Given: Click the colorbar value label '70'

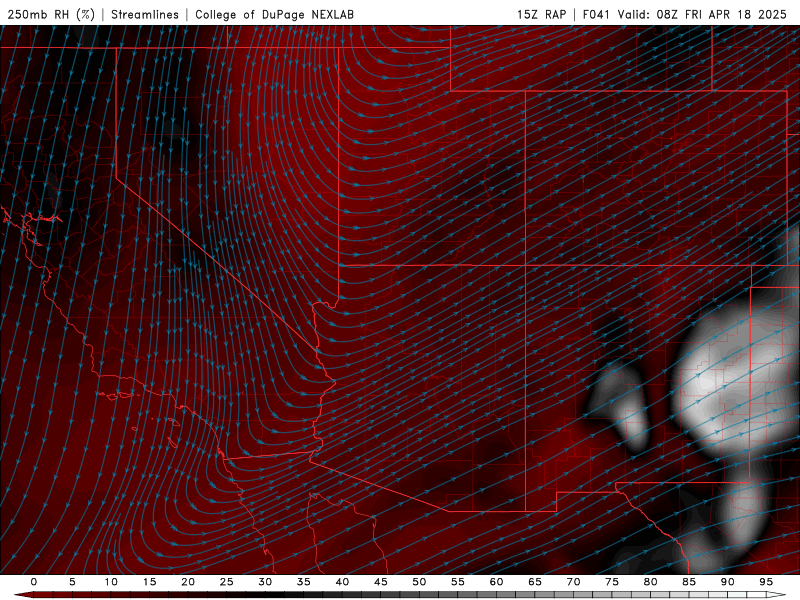Looking at the screenshot, I should pos(573,582).
